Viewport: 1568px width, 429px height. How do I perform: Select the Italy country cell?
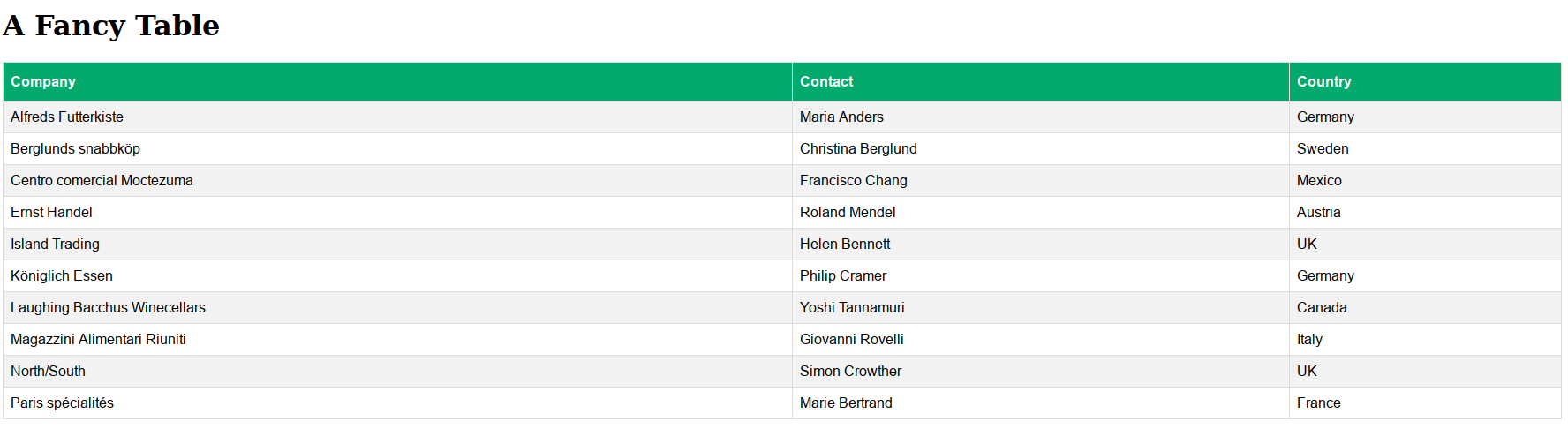pos(1309,339)
